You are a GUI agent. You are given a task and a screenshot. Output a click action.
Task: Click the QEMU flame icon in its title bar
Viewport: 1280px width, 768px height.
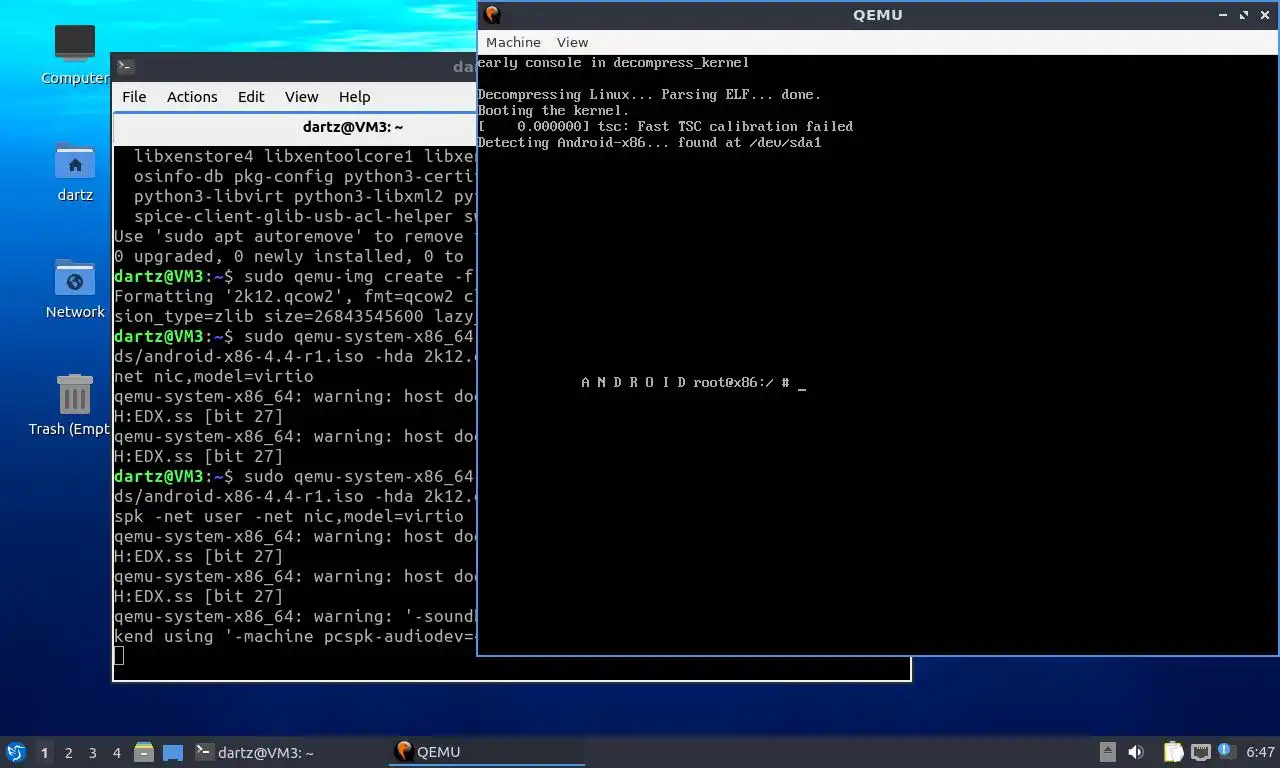click(x=491, y=14)
